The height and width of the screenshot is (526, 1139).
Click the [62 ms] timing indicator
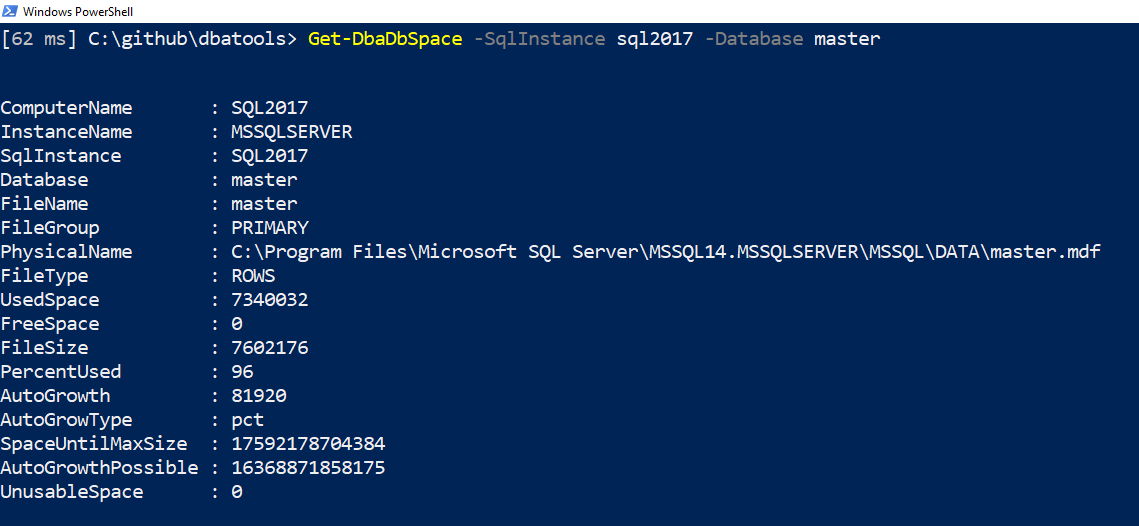click(39, 39)
